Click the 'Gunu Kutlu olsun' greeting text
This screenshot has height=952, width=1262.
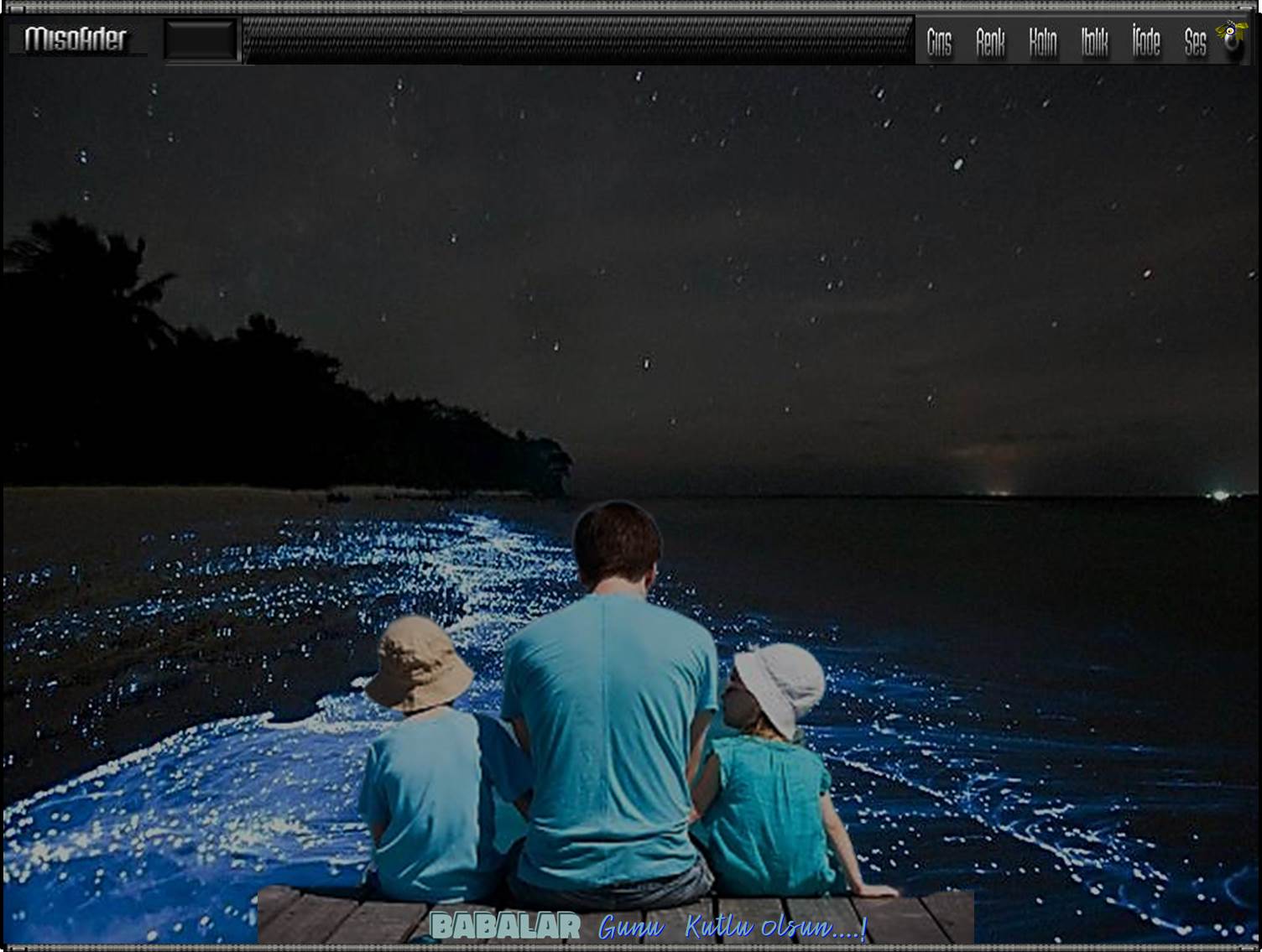coord(732,927)
